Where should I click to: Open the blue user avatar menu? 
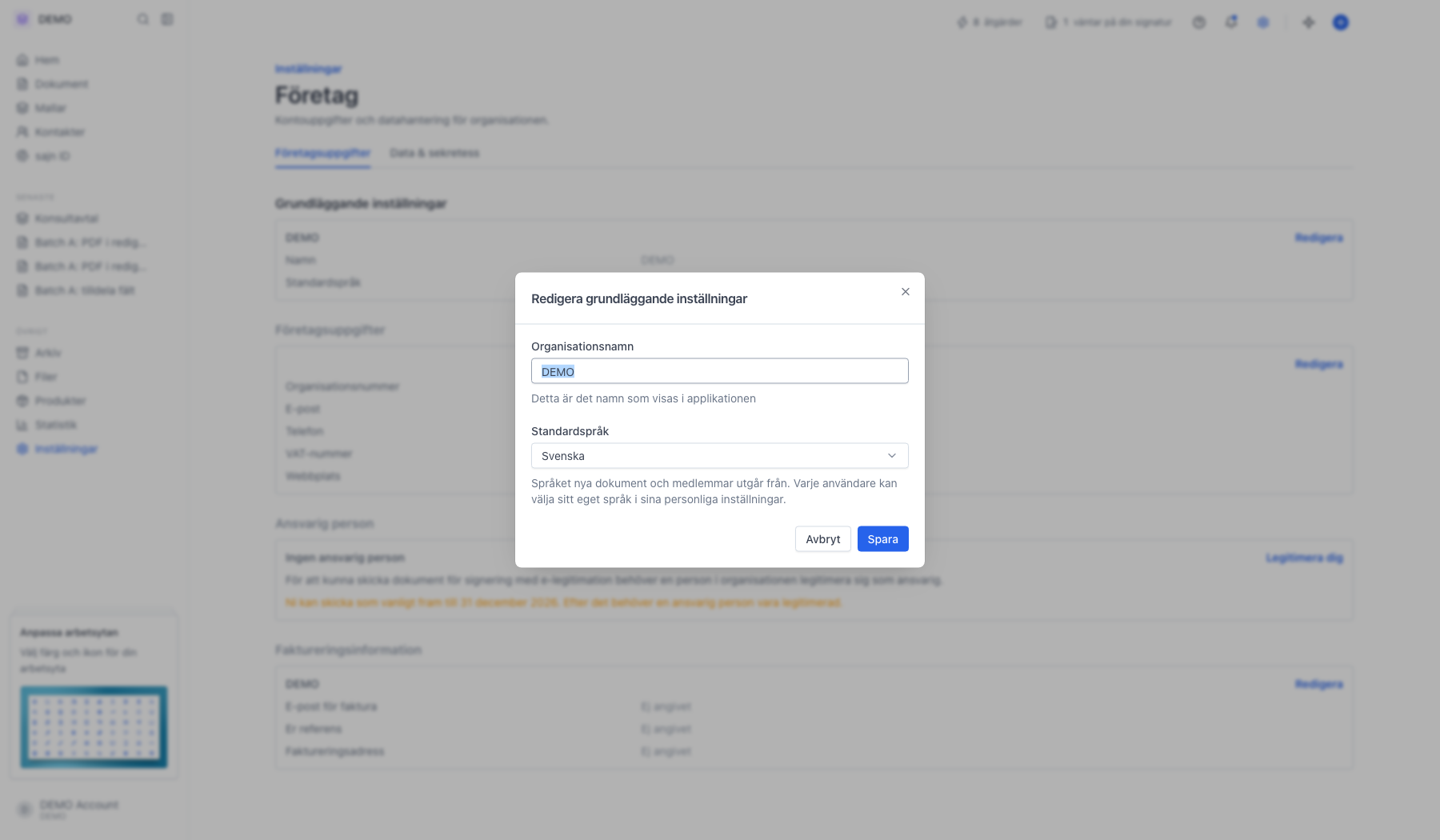[1341, 22]
